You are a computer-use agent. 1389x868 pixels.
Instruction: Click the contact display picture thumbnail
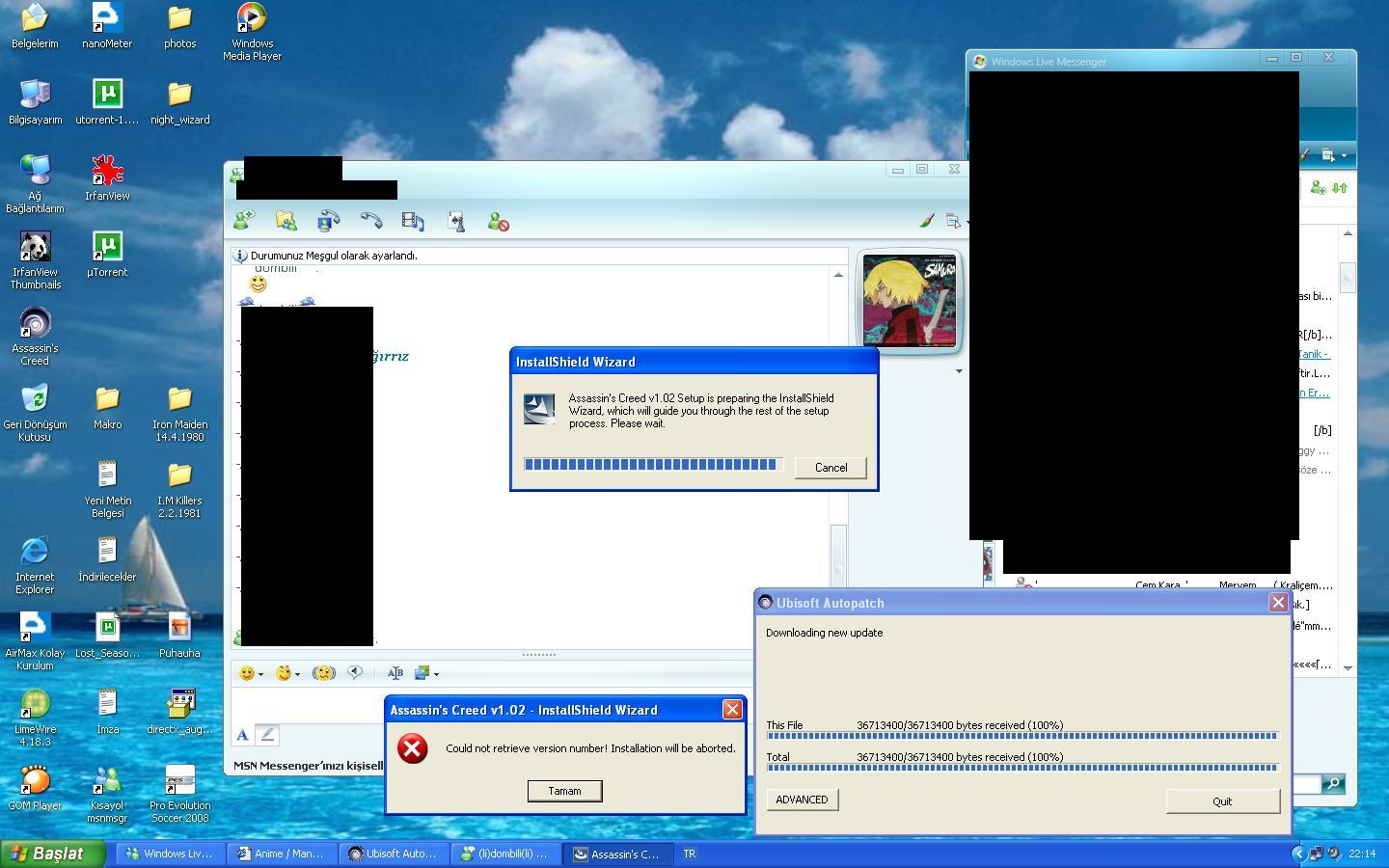coord(910,301)
